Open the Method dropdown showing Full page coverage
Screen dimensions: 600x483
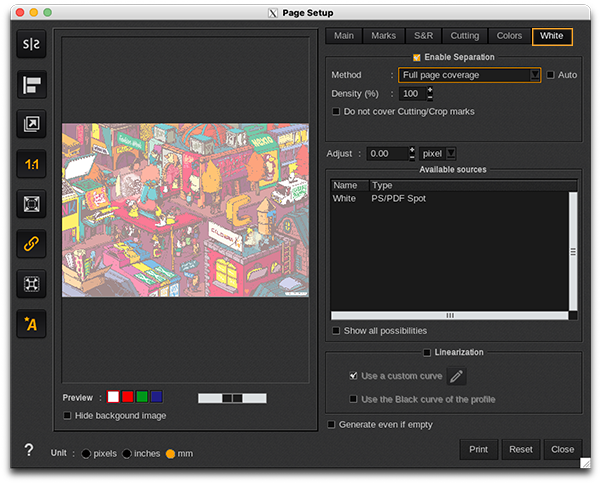click(469, 75)
